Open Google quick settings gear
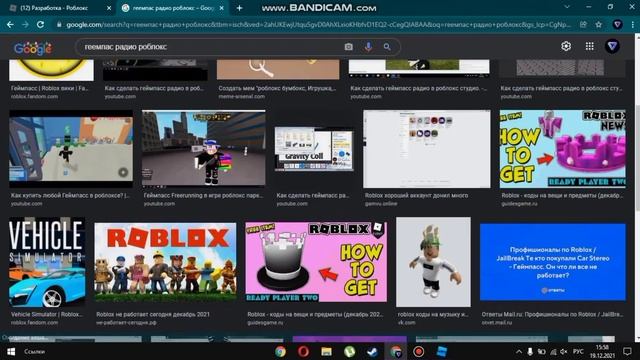The height and width of the screenshot is (360, 640). click(x=566, y=46)
